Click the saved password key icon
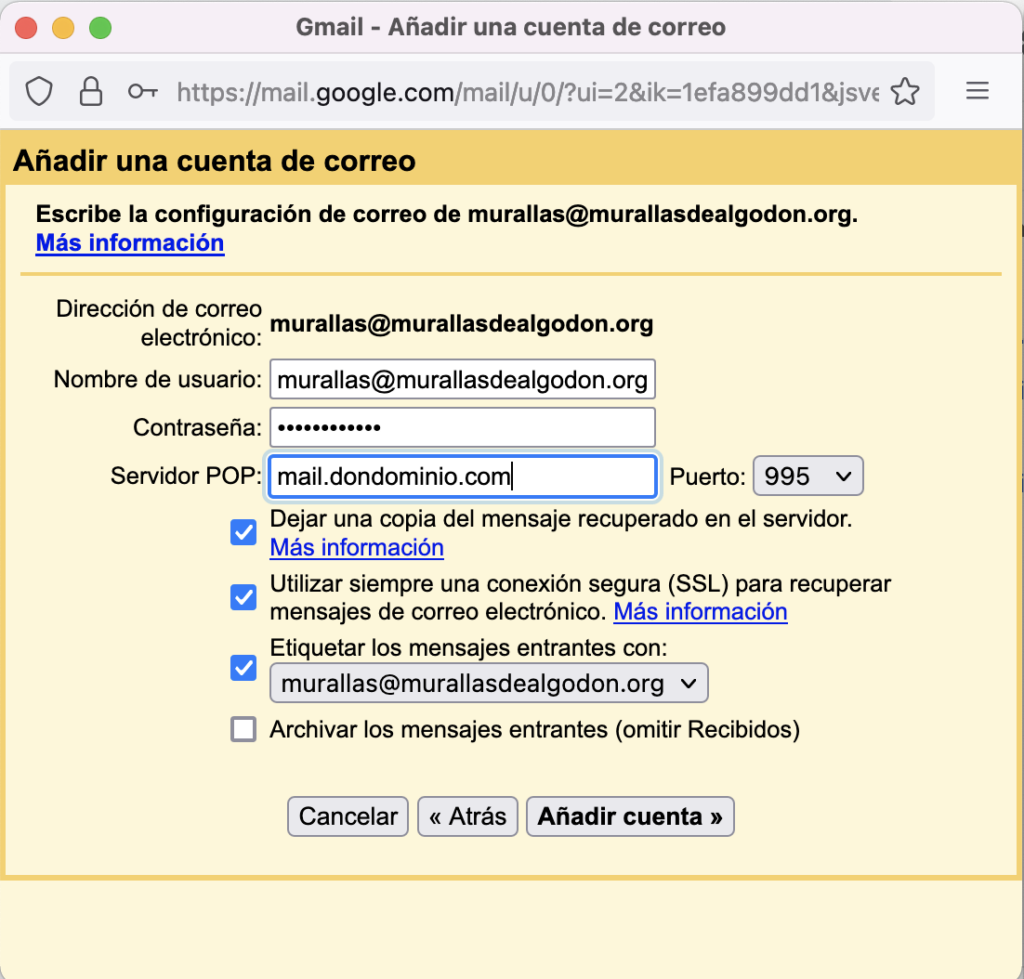This screenshot has height=979, width=1024. (142, 91)
